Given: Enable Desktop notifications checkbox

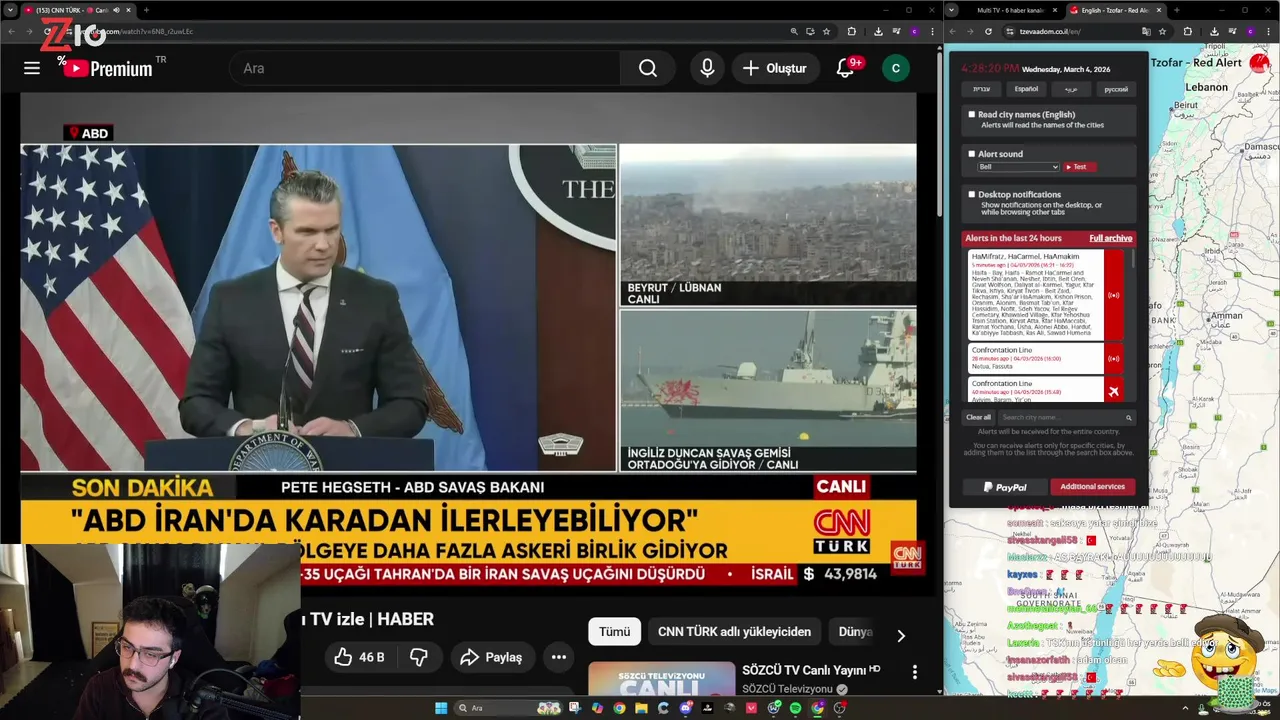Looking at the screenshot, I should 971,194.
